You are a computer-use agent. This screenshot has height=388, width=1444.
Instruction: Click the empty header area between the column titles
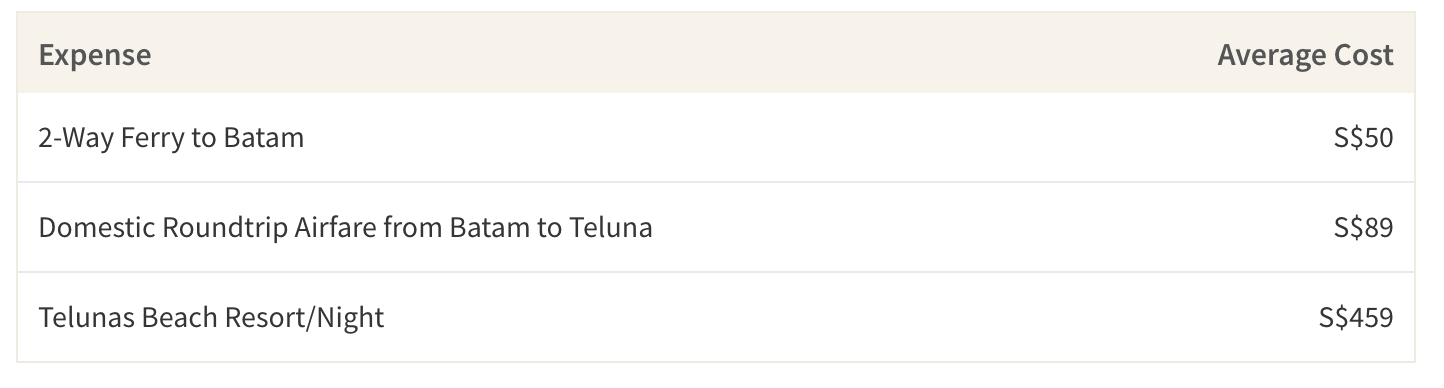(685, 55)
